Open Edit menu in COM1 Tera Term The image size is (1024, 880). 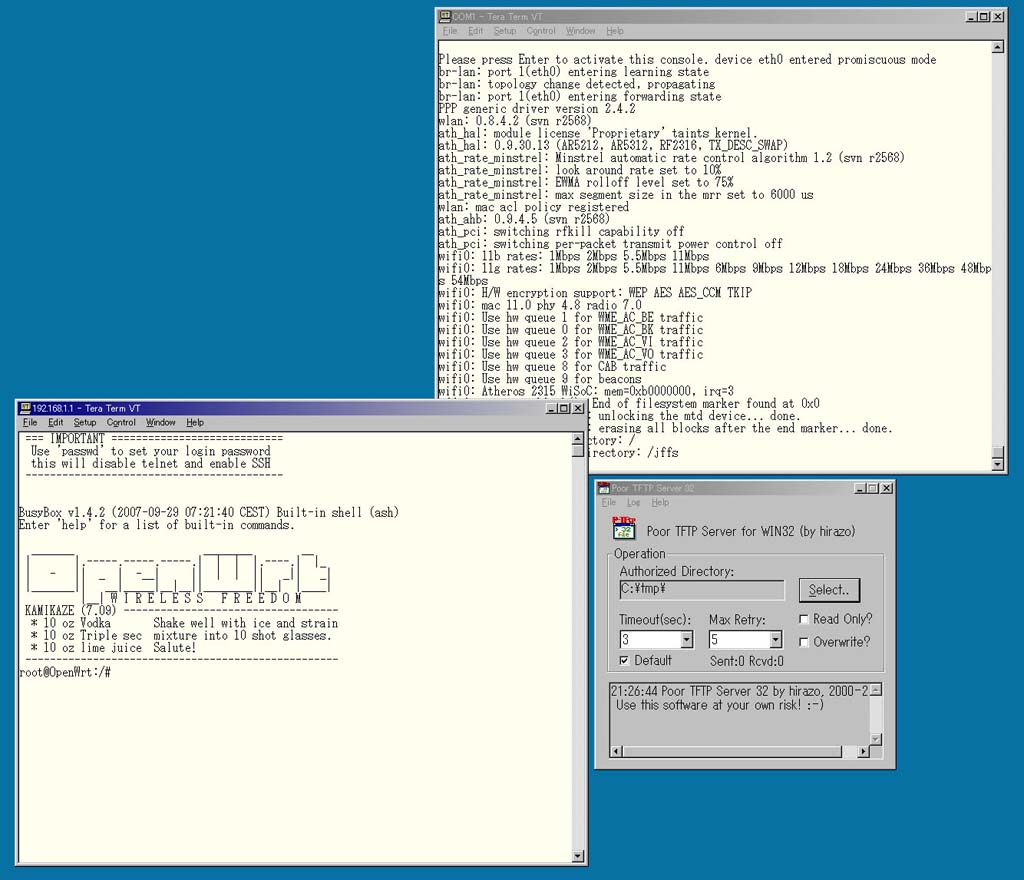[475, 31]
